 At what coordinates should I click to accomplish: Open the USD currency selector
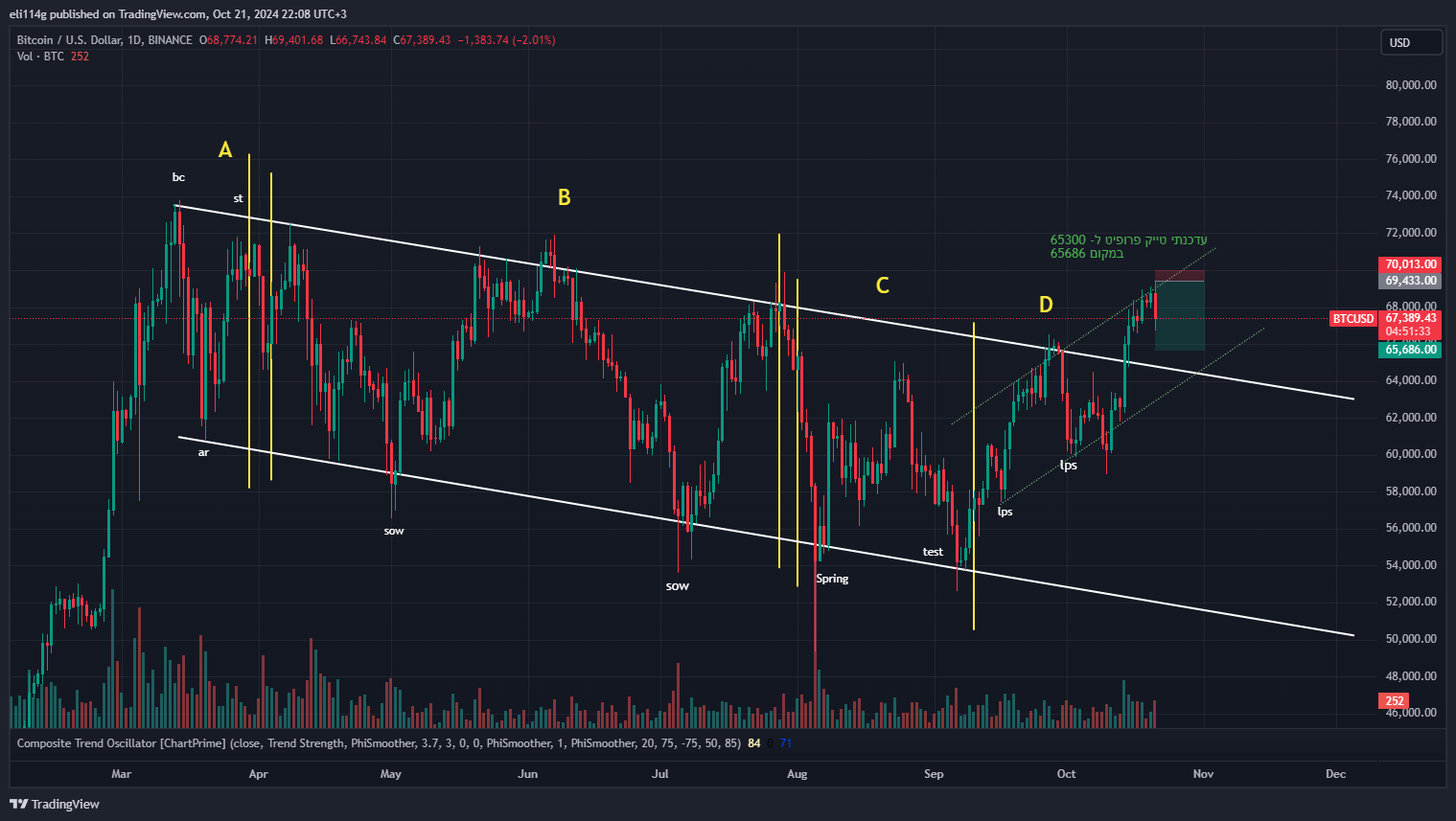[x=1411, y=42]
